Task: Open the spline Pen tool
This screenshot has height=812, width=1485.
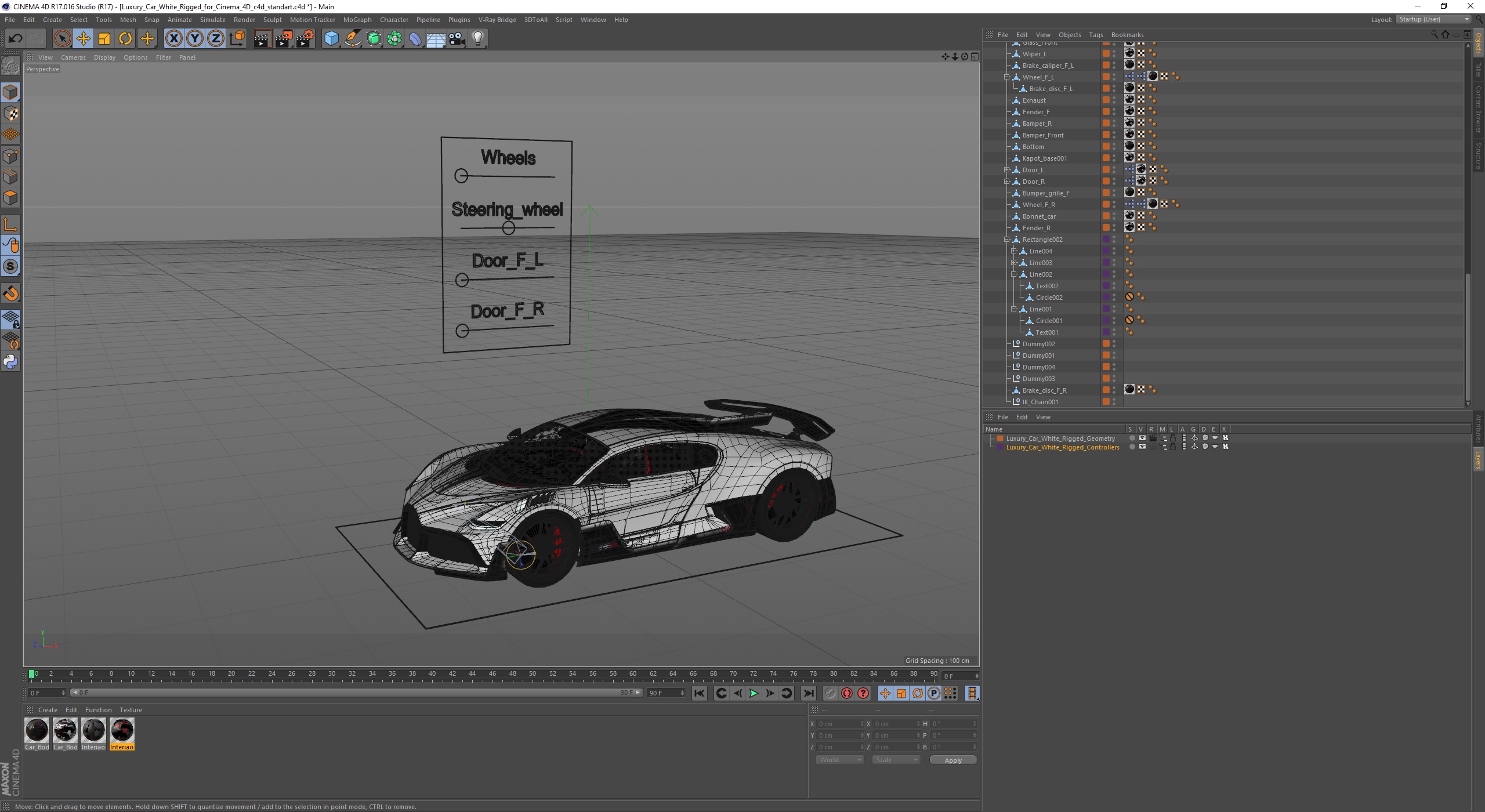Action: (352, 39)
